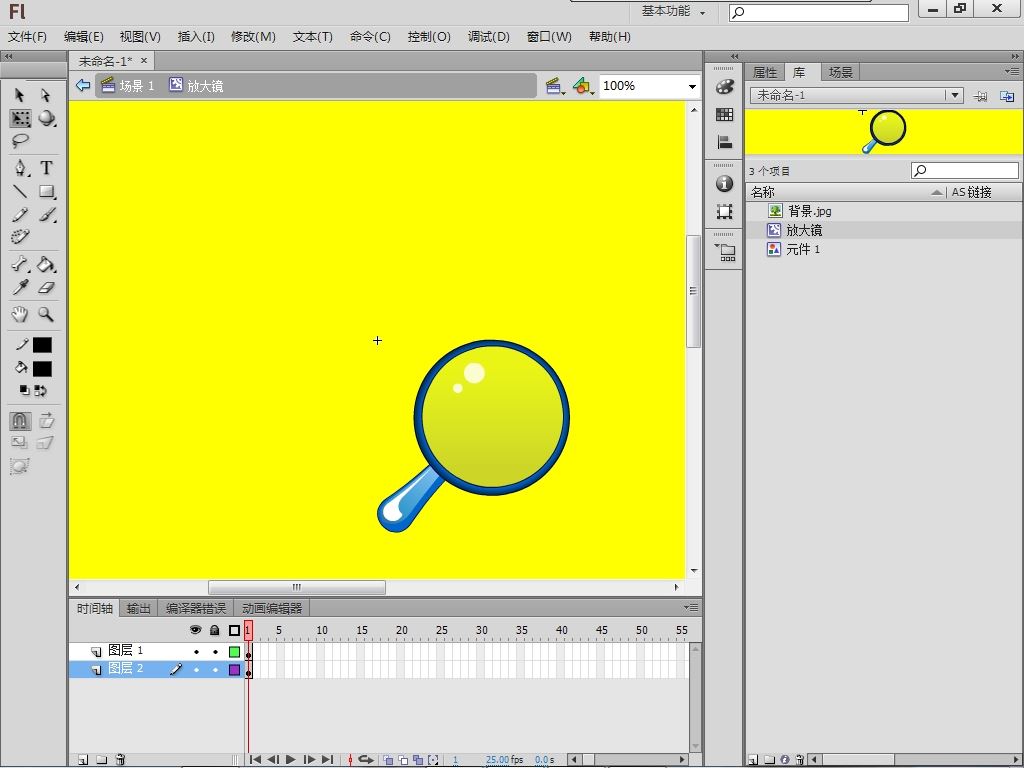Image resolution: width=1024 pixels, height=768 pixels.
Task: Open the library panel options menu
Action: click(x=1012, y=71)
